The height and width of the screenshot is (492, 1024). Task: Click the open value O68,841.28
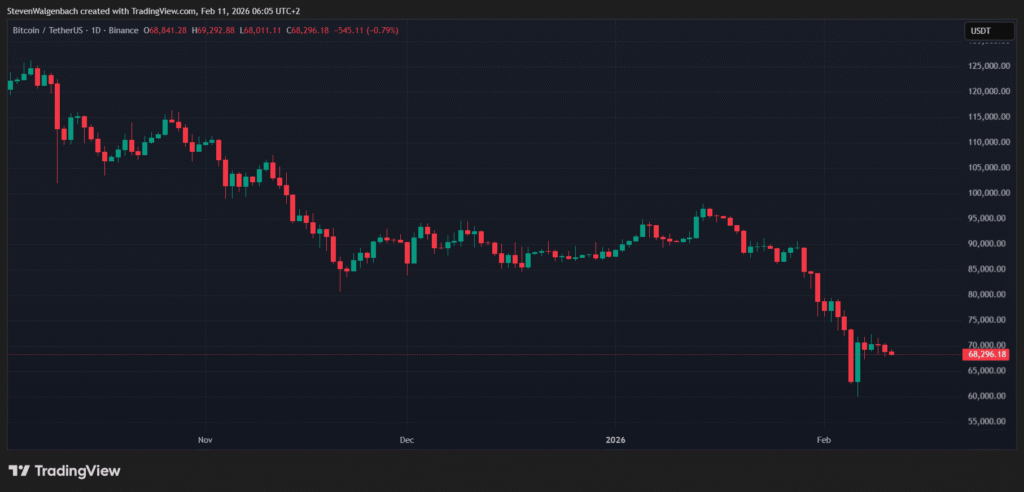pyautogui.click(x=165, y=31)
